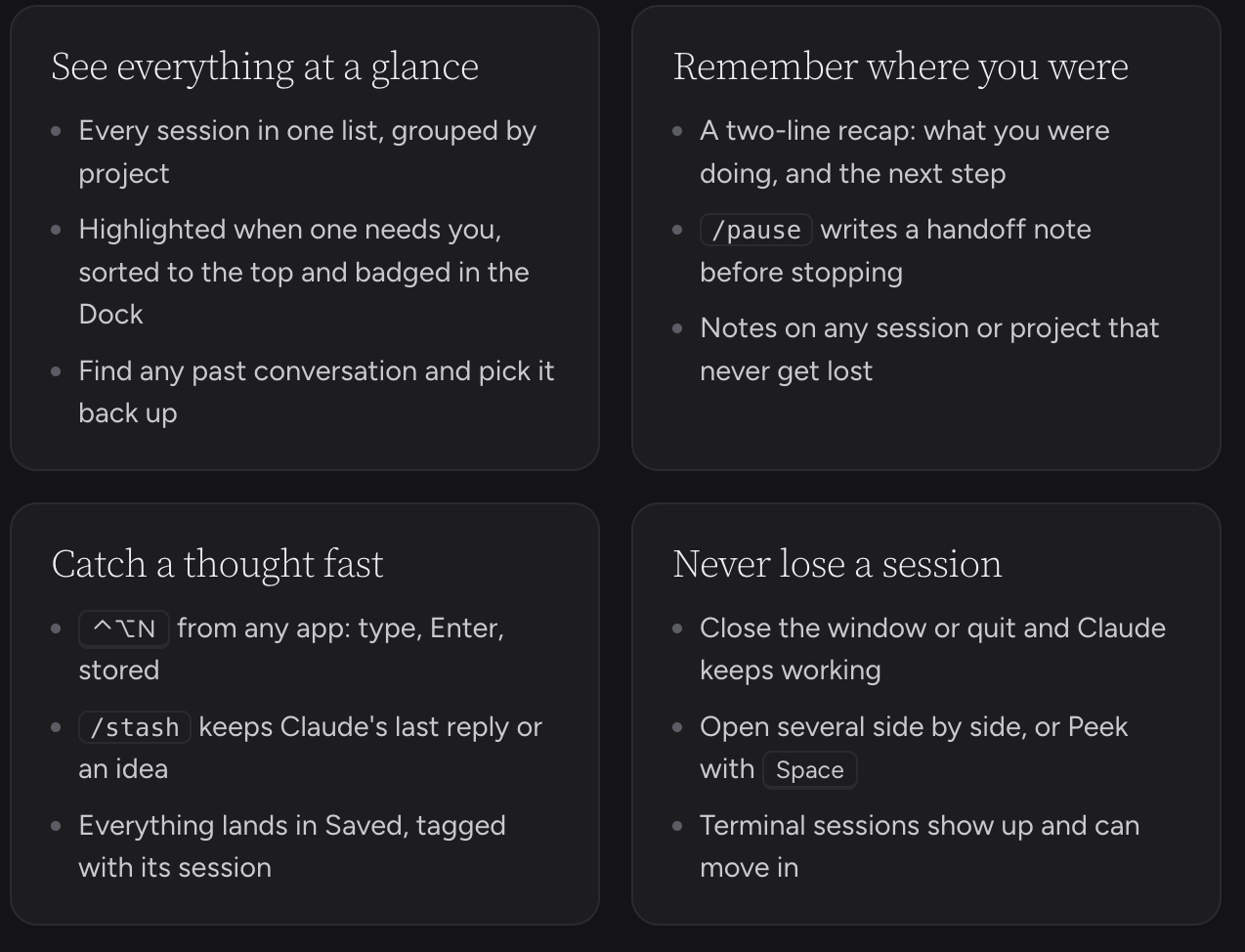Click the "A two-line recap" bullet item

(905, 151)
